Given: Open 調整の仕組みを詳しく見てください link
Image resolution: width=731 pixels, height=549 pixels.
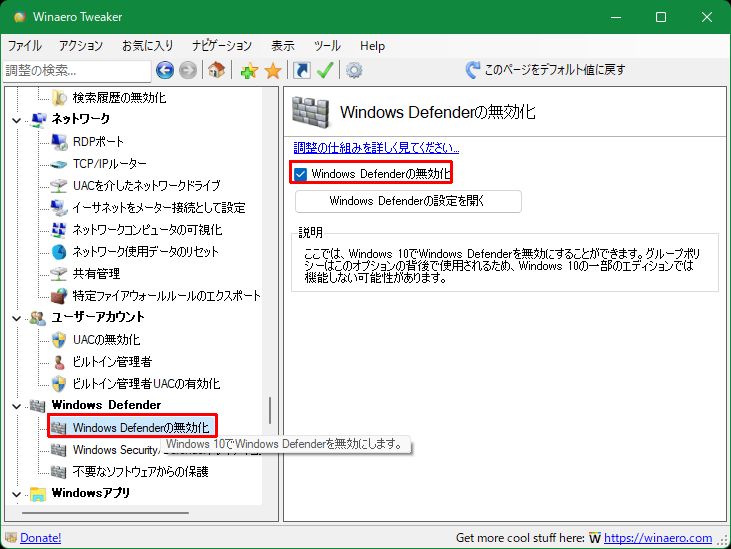Looking at the screenshot, I should 376,148.
